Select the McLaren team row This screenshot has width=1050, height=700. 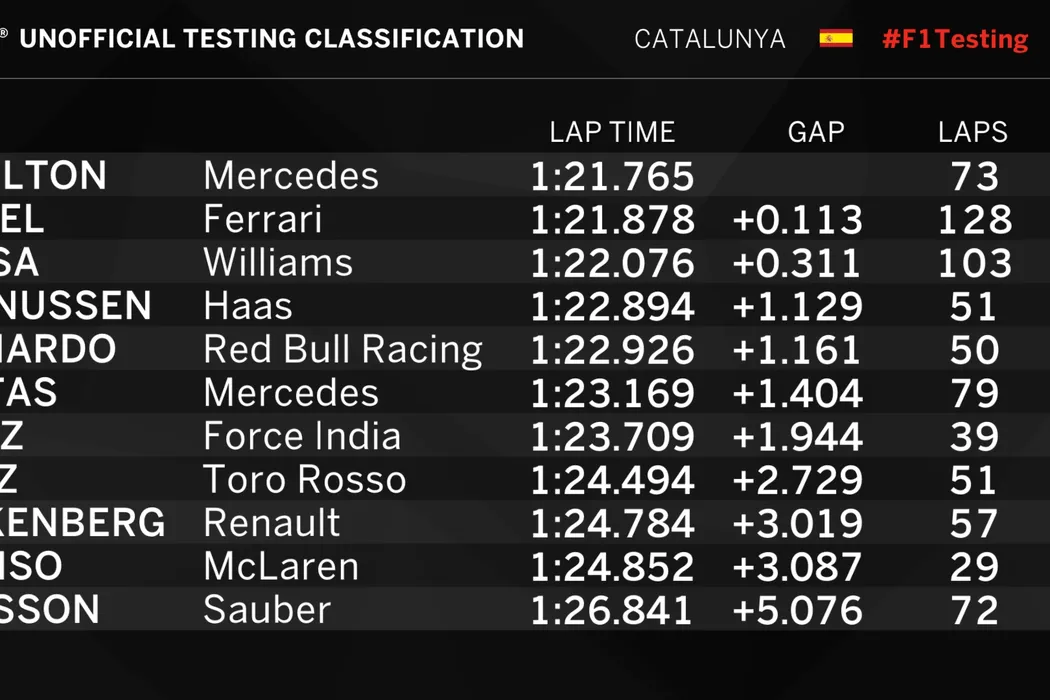(x=281, y=567)
